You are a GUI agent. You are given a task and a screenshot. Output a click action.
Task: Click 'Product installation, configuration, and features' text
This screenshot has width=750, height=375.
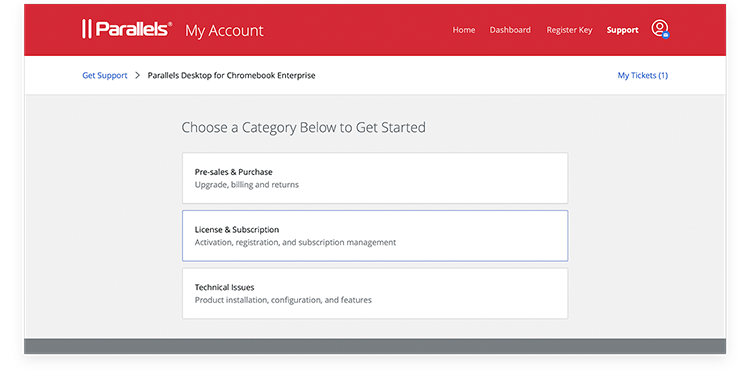[283, 300]
